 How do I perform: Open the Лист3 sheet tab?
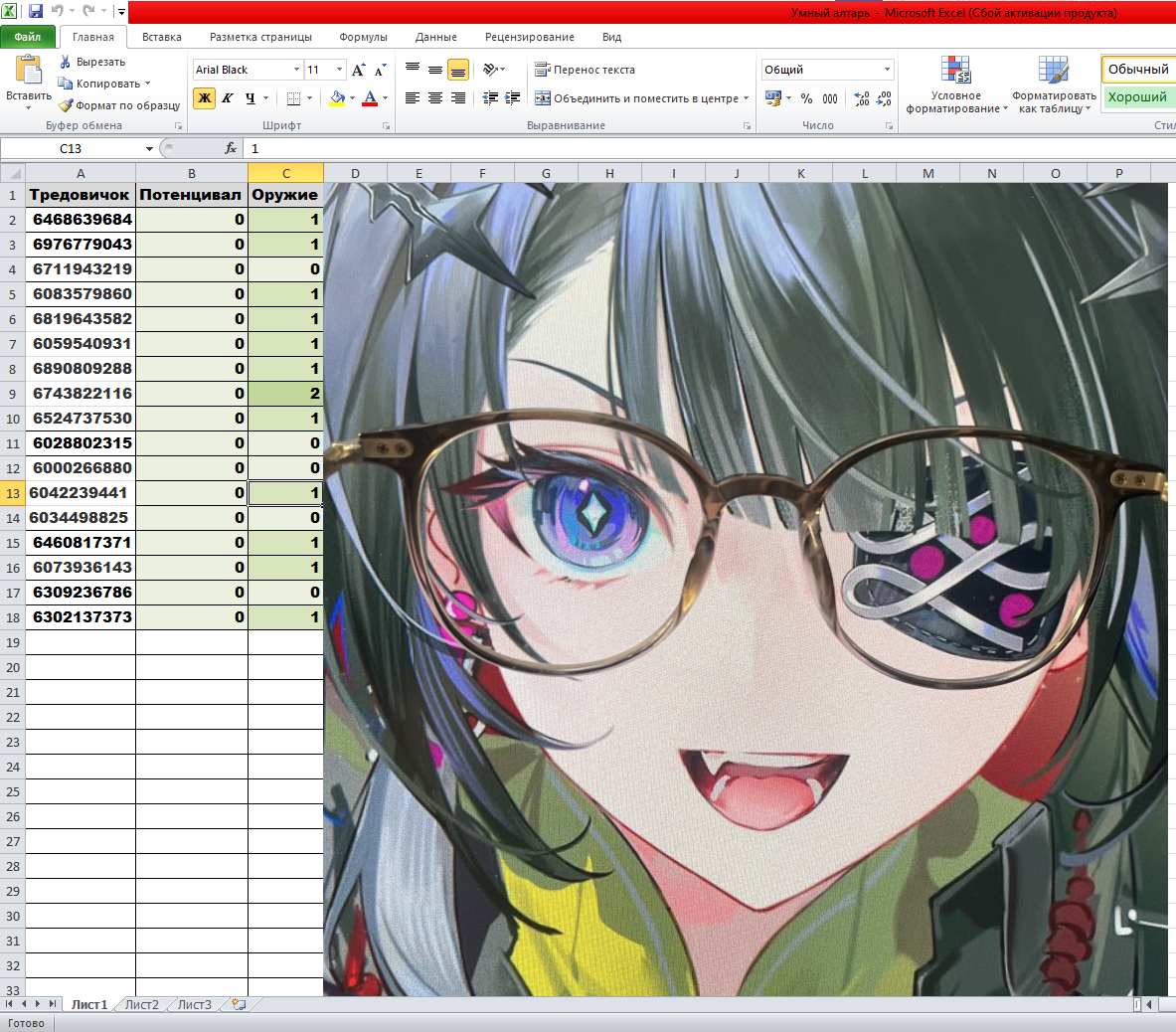[194, 1004]
